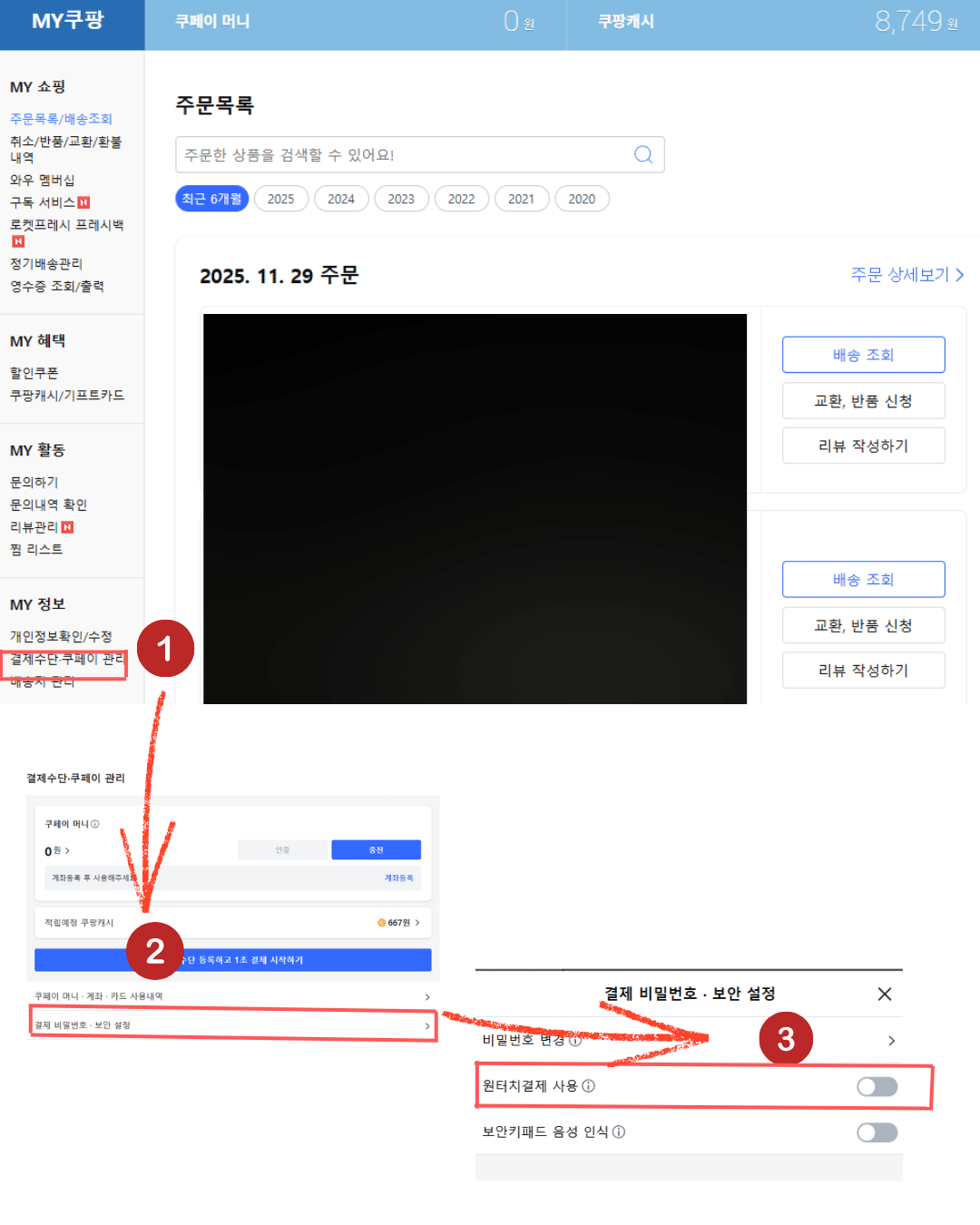Click 리뷰 작성하기 for the second order item

point(864,670)
